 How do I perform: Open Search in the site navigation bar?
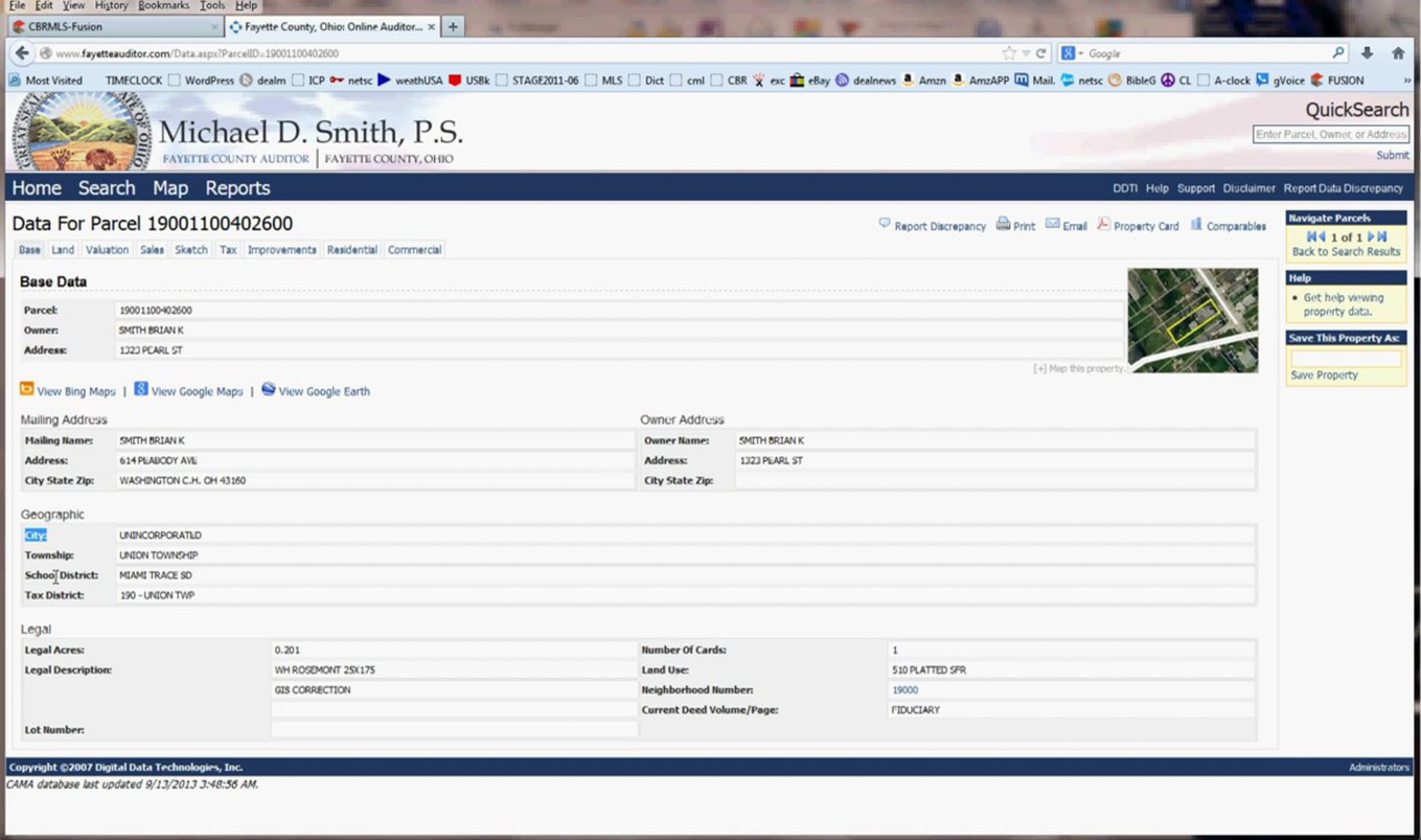point(107,188)
